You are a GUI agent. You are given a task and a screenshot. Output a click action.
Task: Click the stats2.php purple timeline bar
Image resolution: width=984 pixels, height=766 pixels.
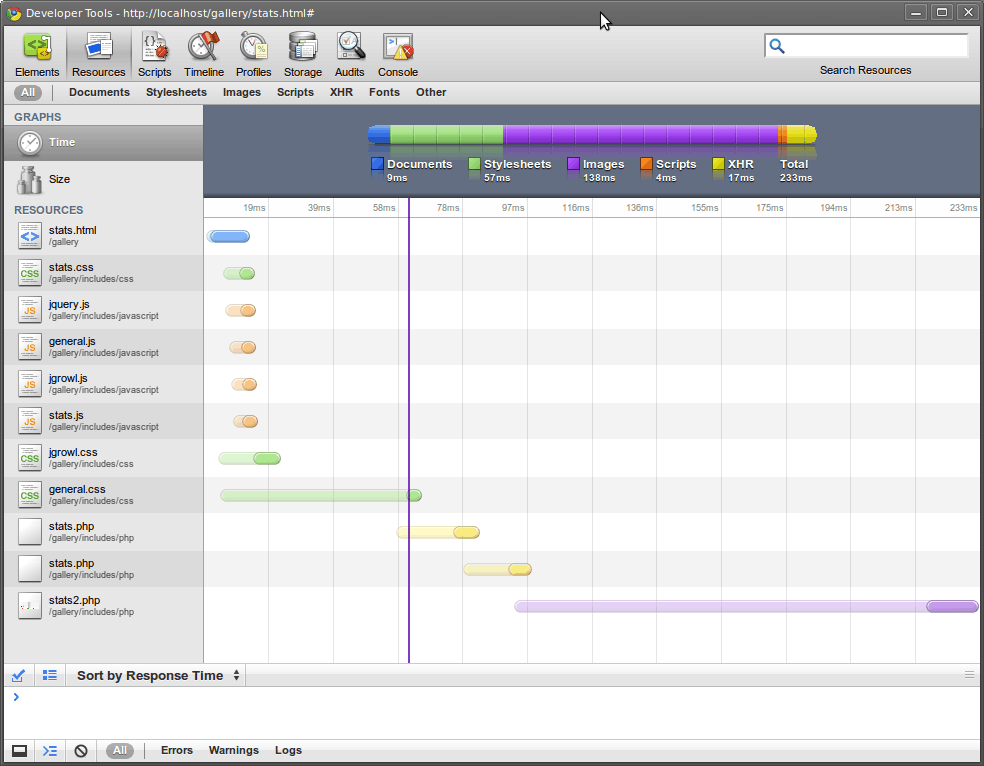click(746, 606)
